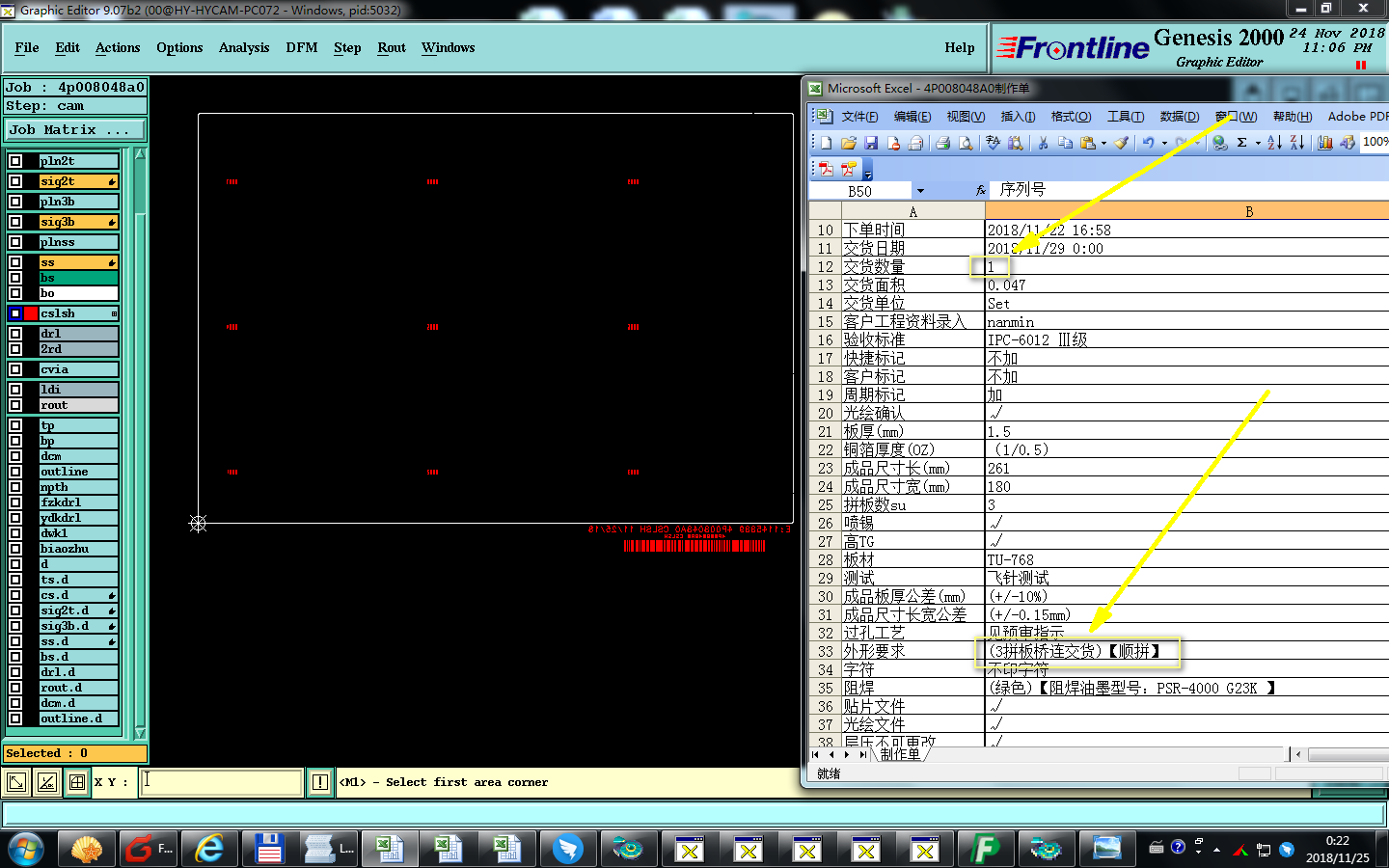Click the red pause indicator under the clock
Screen dimensions: 1389x868
pos(1361,66)
